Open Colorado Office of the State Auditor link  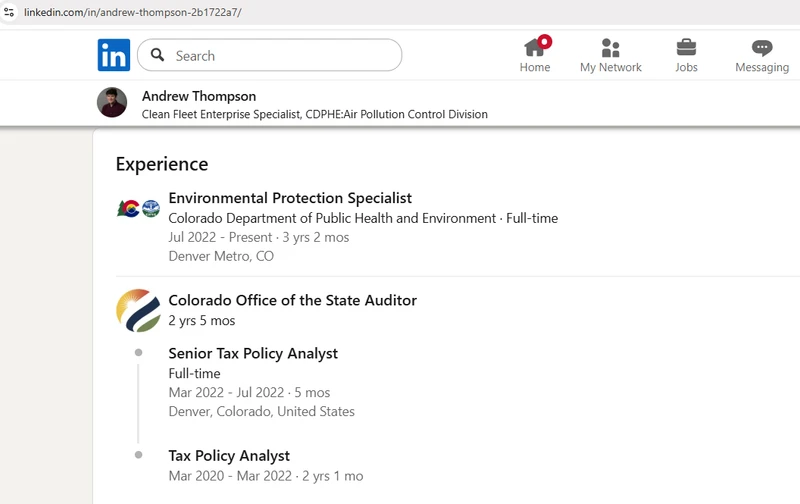click(x=292, y=300)
